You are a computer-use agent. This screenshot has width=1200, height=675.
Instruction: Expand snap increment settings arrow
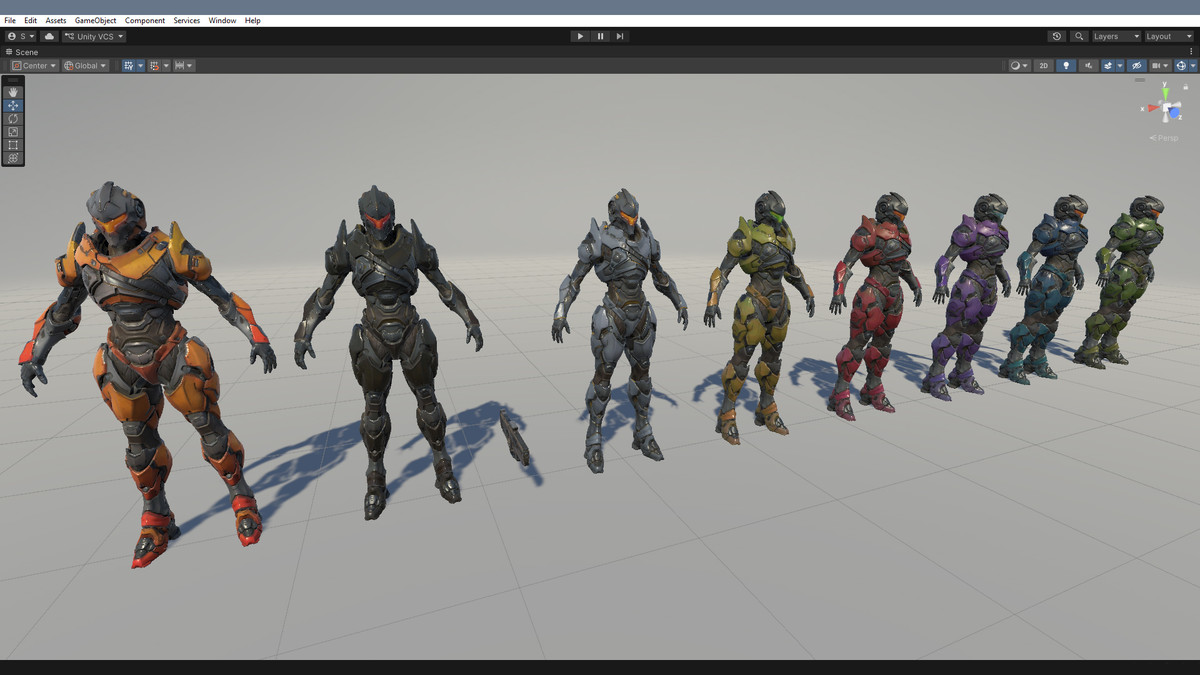190,66
